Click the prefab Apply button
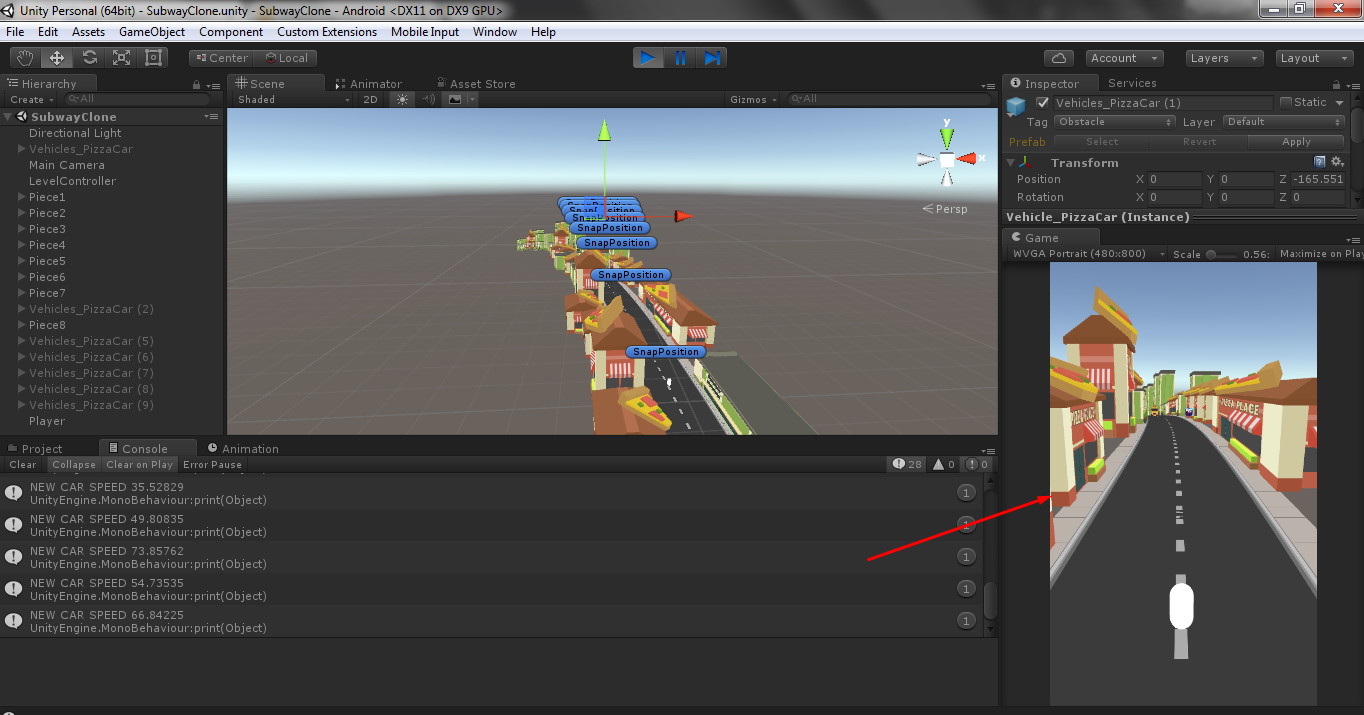Image resolution: width=1364 pixels, height=715 pixels. coord(1296,142)
